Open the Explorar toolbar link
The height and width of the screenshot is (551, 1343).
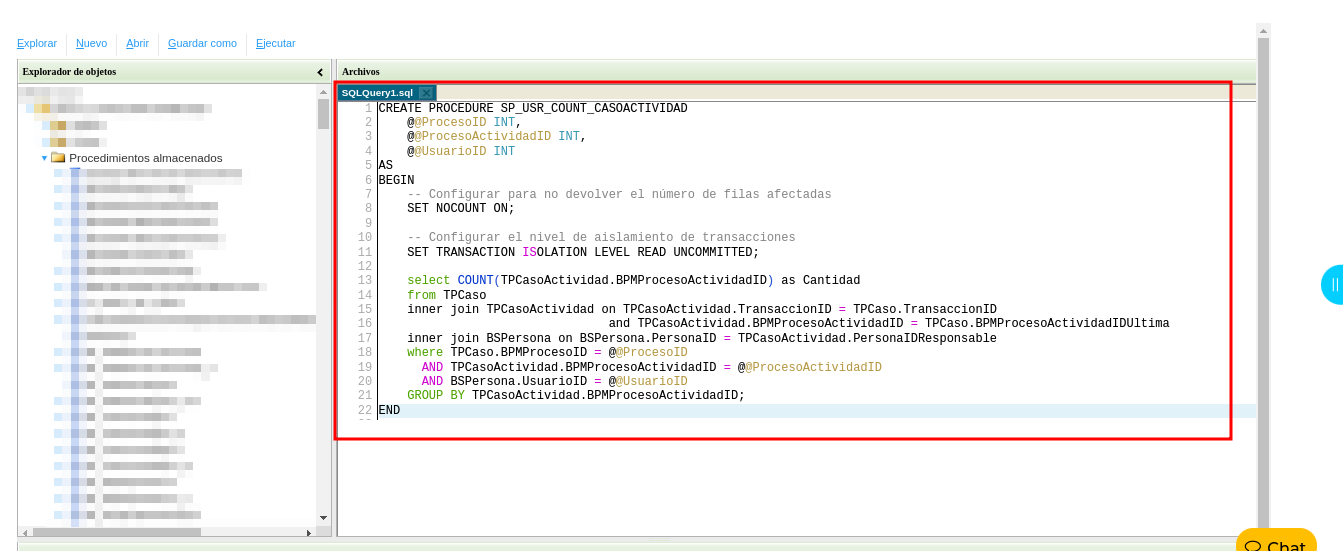pos(37,43)
